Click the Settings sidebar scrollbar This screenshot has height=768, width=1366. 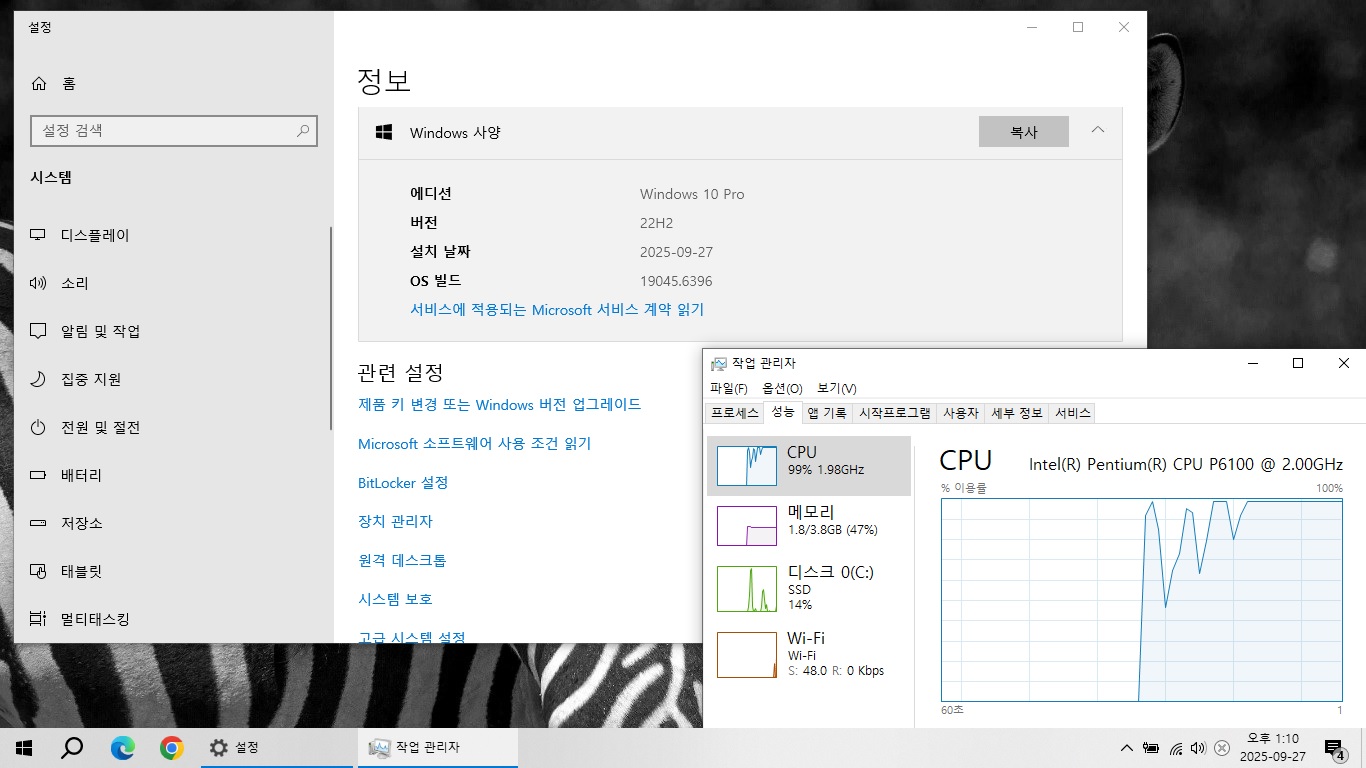[331, 330]
